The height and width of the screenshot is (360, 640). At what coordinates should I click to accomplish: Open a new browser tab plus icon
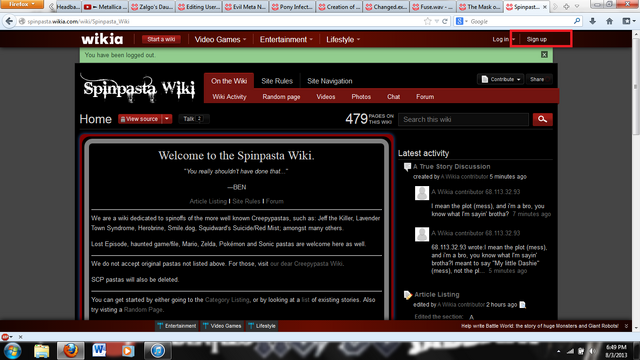566,7
